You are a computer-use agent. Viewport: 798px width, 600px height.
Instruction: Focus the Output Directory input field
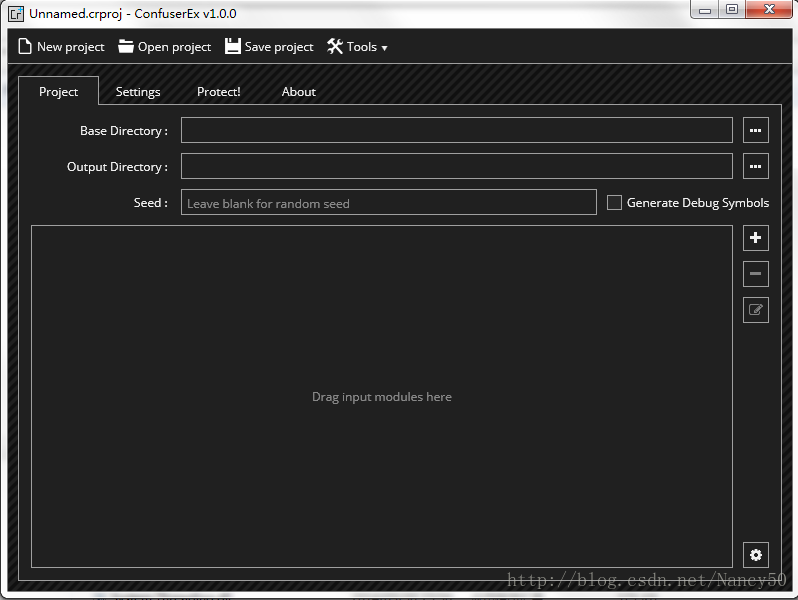(x=457, y=166)
